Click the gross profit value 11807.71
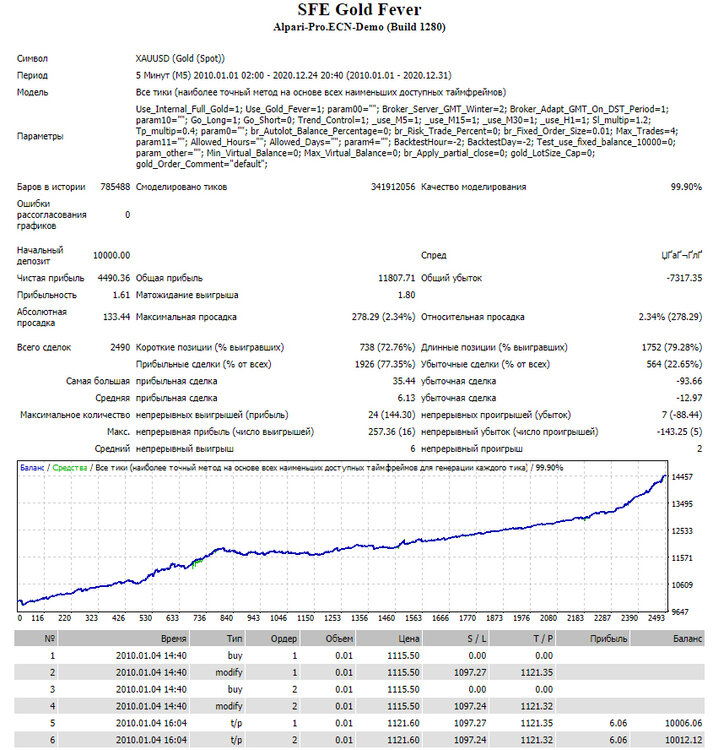The width and height of the screenshot is (713, 750). [396, 278]
